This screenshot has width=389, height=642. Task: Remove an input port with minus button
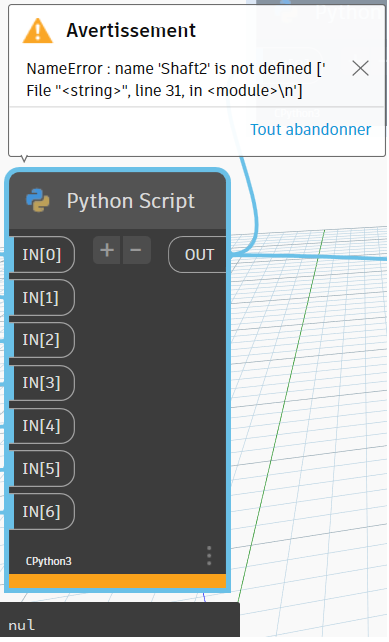(136, 250)
